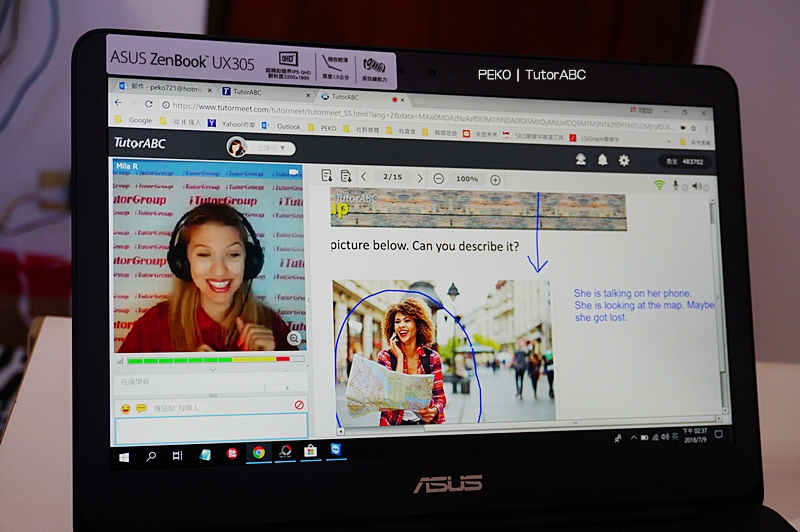The image size is (800, 532).
Task: Open the LSIGraph bookmark
Action: click(x=595, y=138)
